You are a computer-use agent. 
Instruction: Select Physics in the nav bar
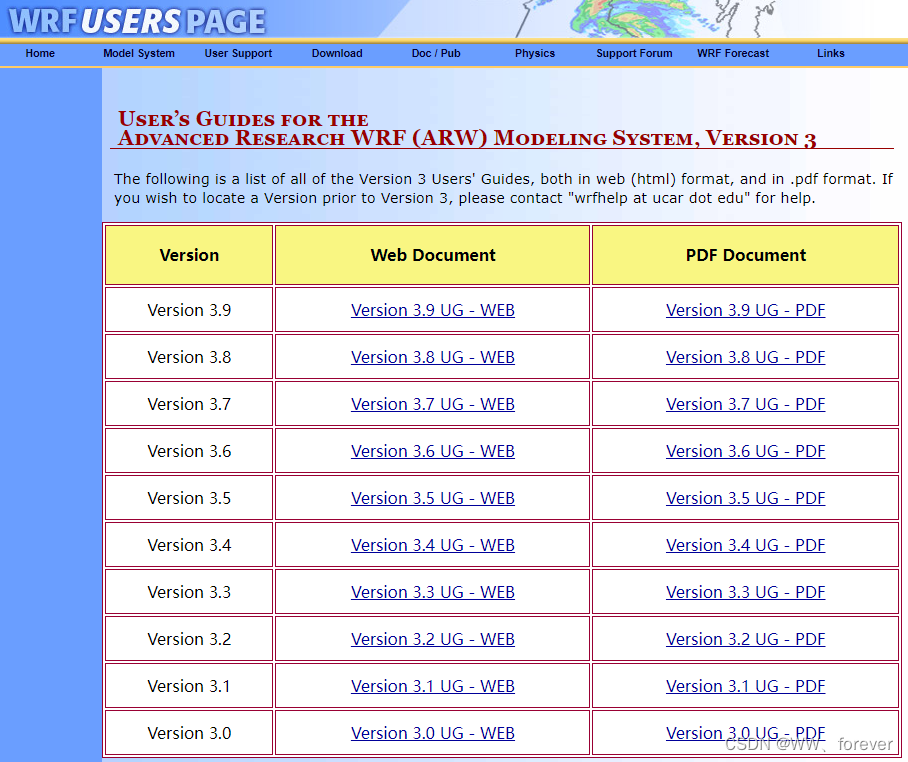click(x=535, y=53)
